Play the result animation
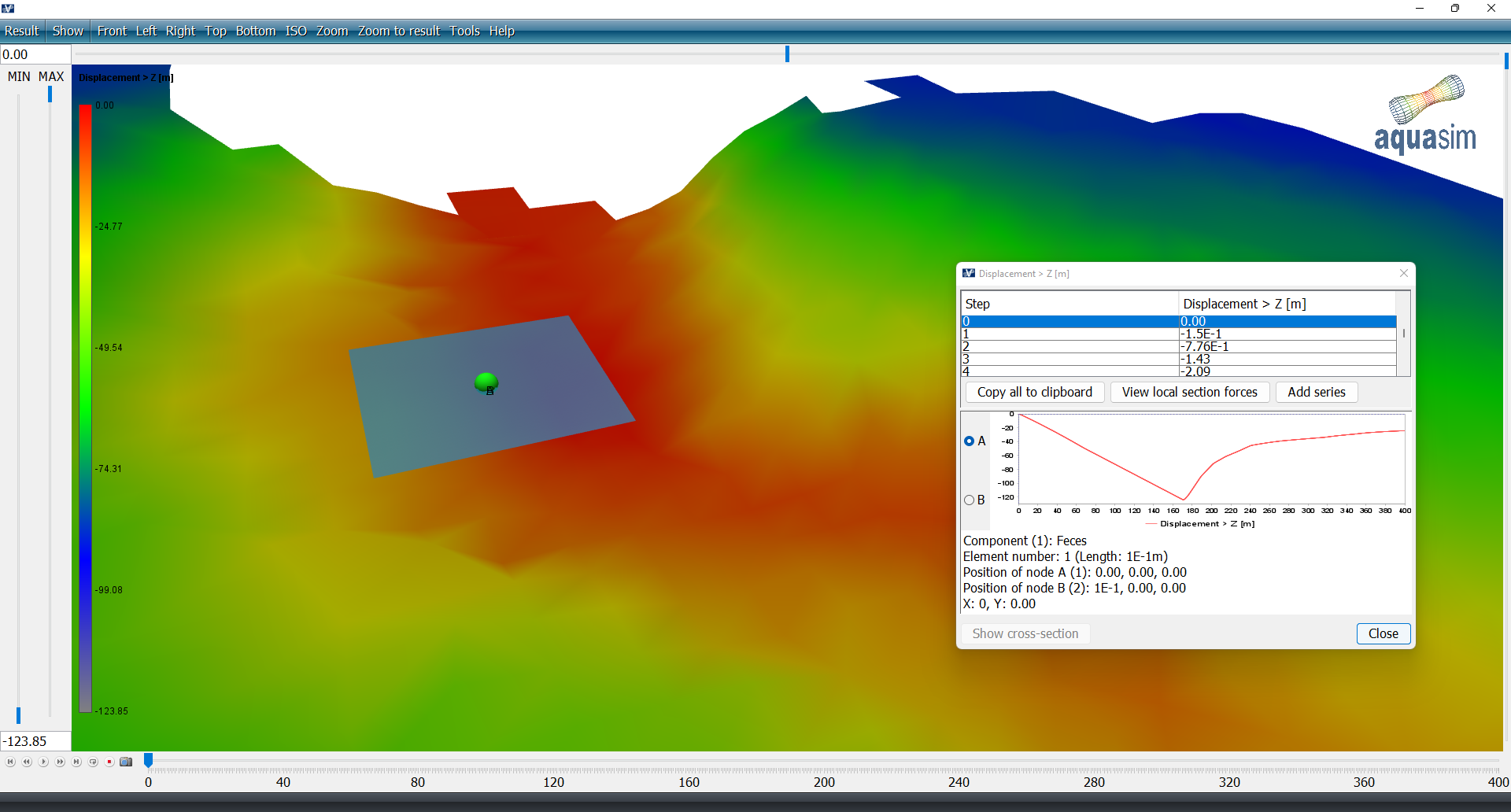The image size is (1511, 812). (x=43, y=762)
